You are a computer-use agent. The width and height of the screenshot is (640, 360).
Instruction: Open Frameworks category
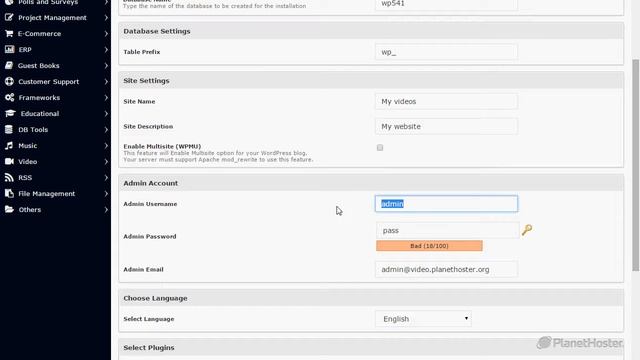click(39, 98)
